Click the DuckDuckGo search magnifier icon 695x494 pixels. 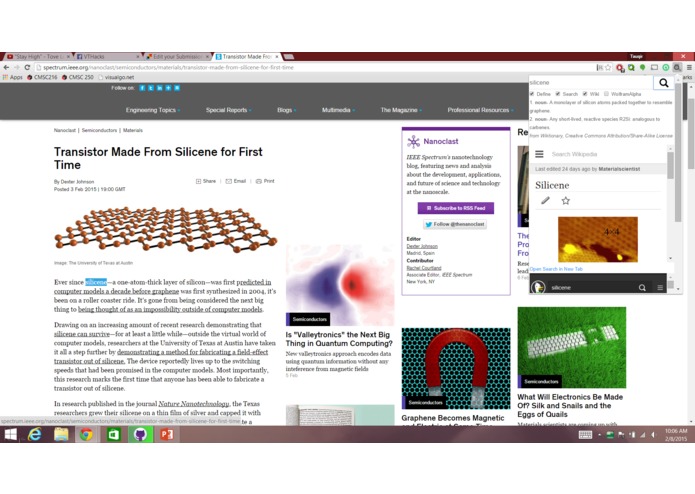tap(642, 288)
